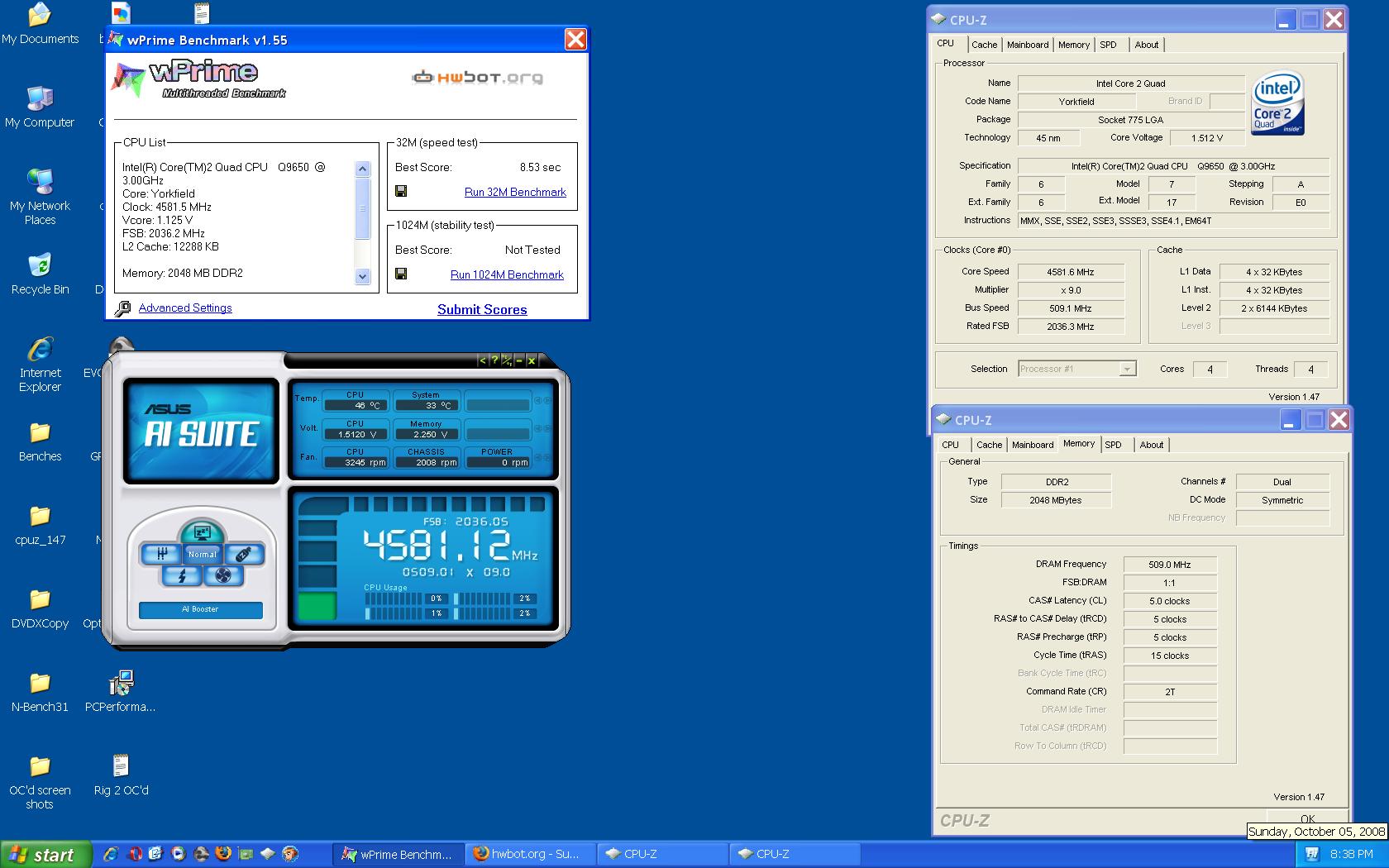The image size is (1389, 868).
Task: Click the AI Suite fan control icon
Action: tap(223, 575)
